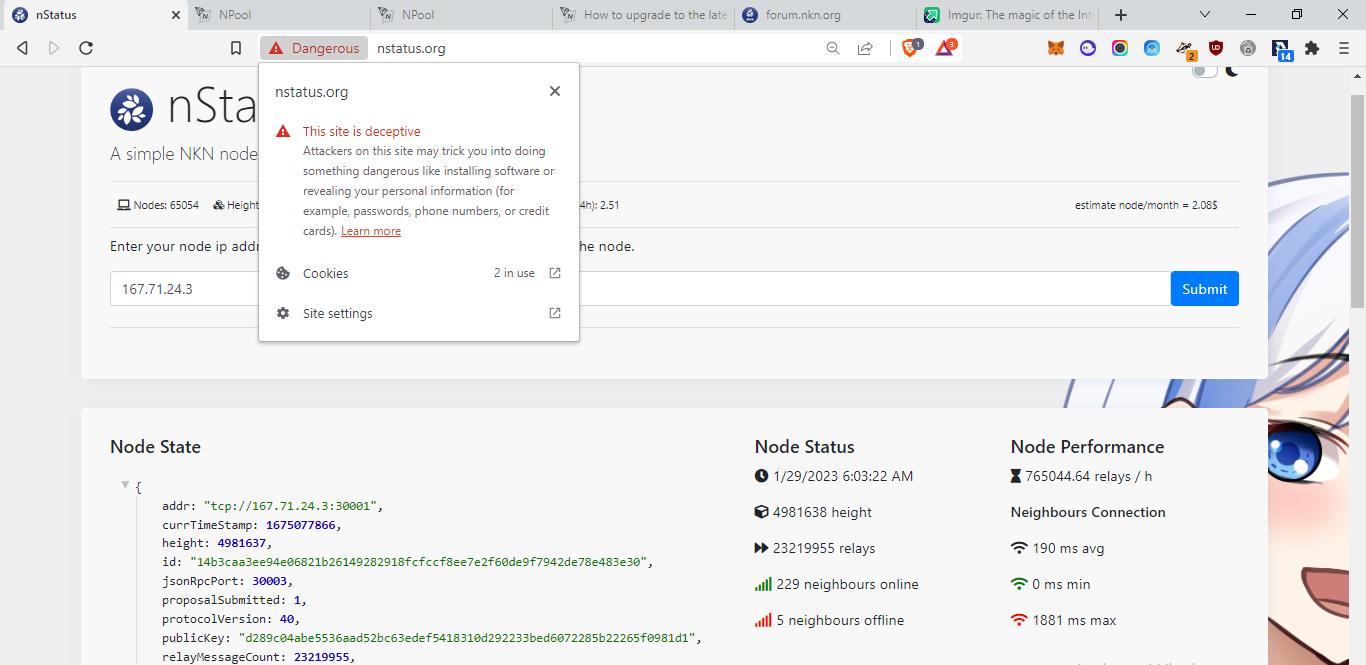Share this page via the share icon
The image size is (1366, 665).
pos(865,48)
